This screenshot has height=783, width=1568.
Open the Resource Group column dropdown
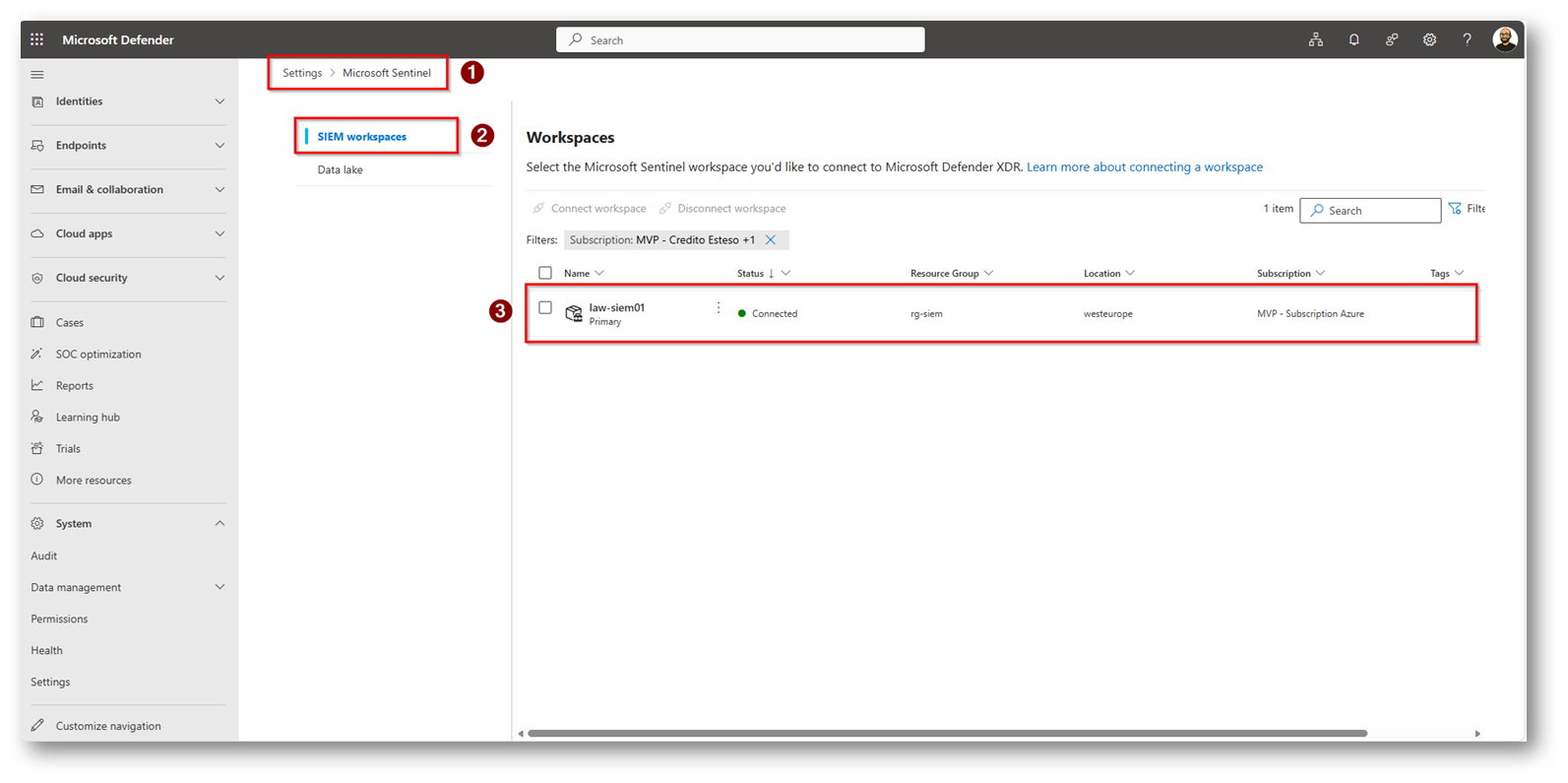point(988,273)
